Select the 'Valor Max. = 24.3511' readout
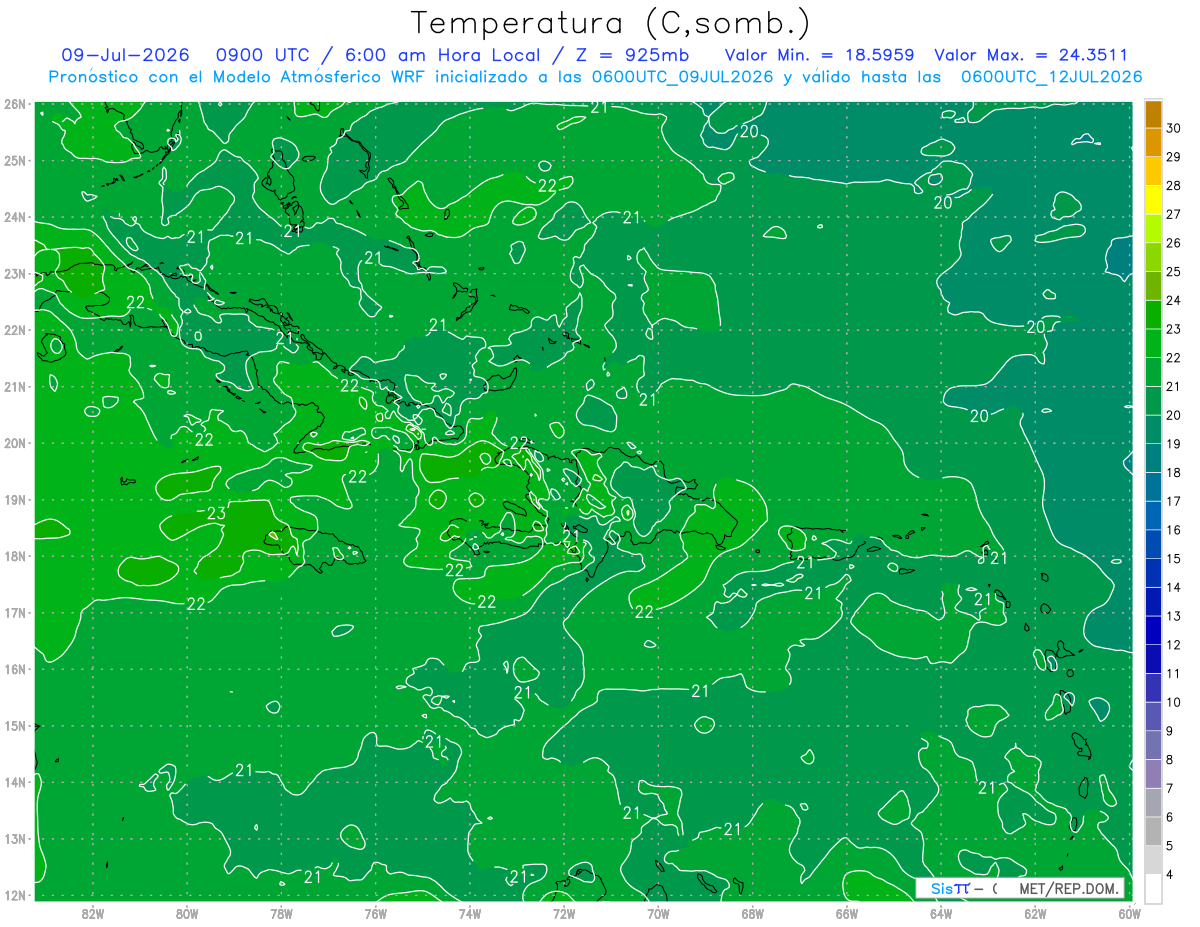Image resolution: width=1200 pixels, height=927 pixels. coord(1032,55)
